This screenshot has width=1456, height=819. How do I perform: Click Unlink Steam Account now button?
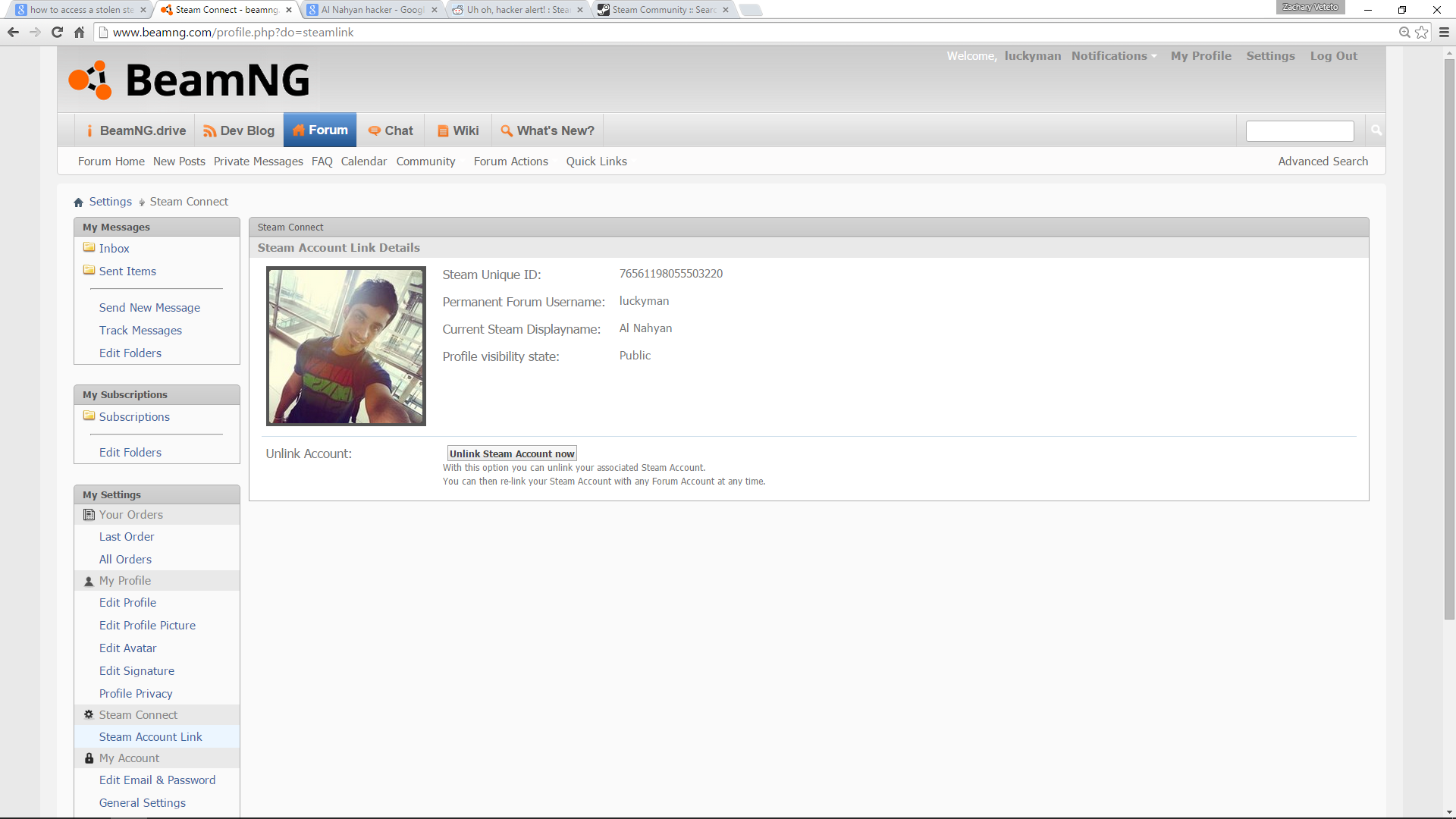[x=512, y=453]
